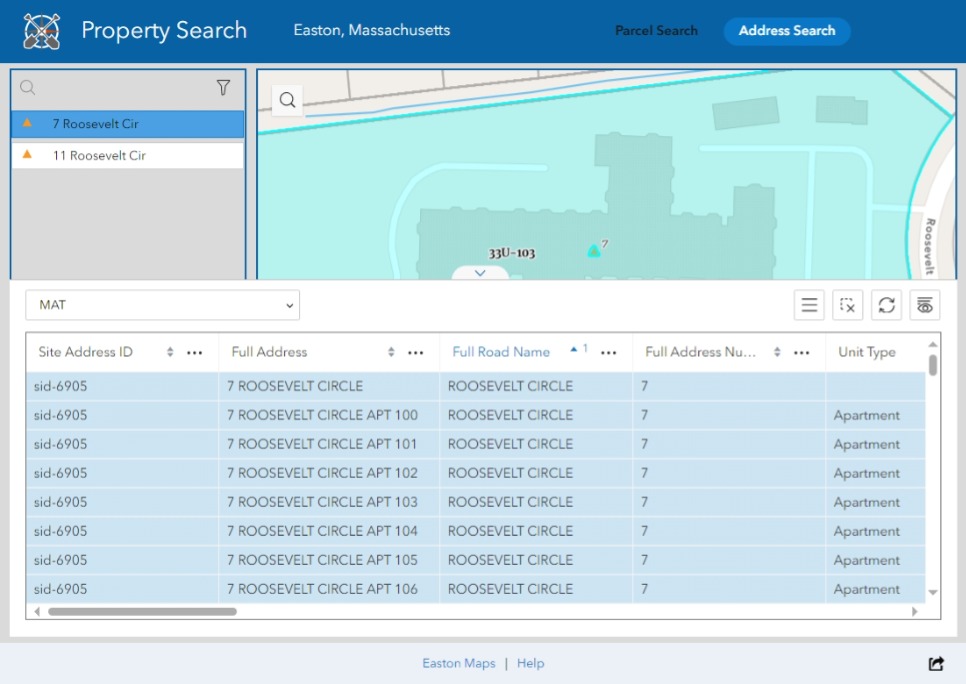Activate the map search magnifier
The image size is (966, 684).
click(288, 100)
